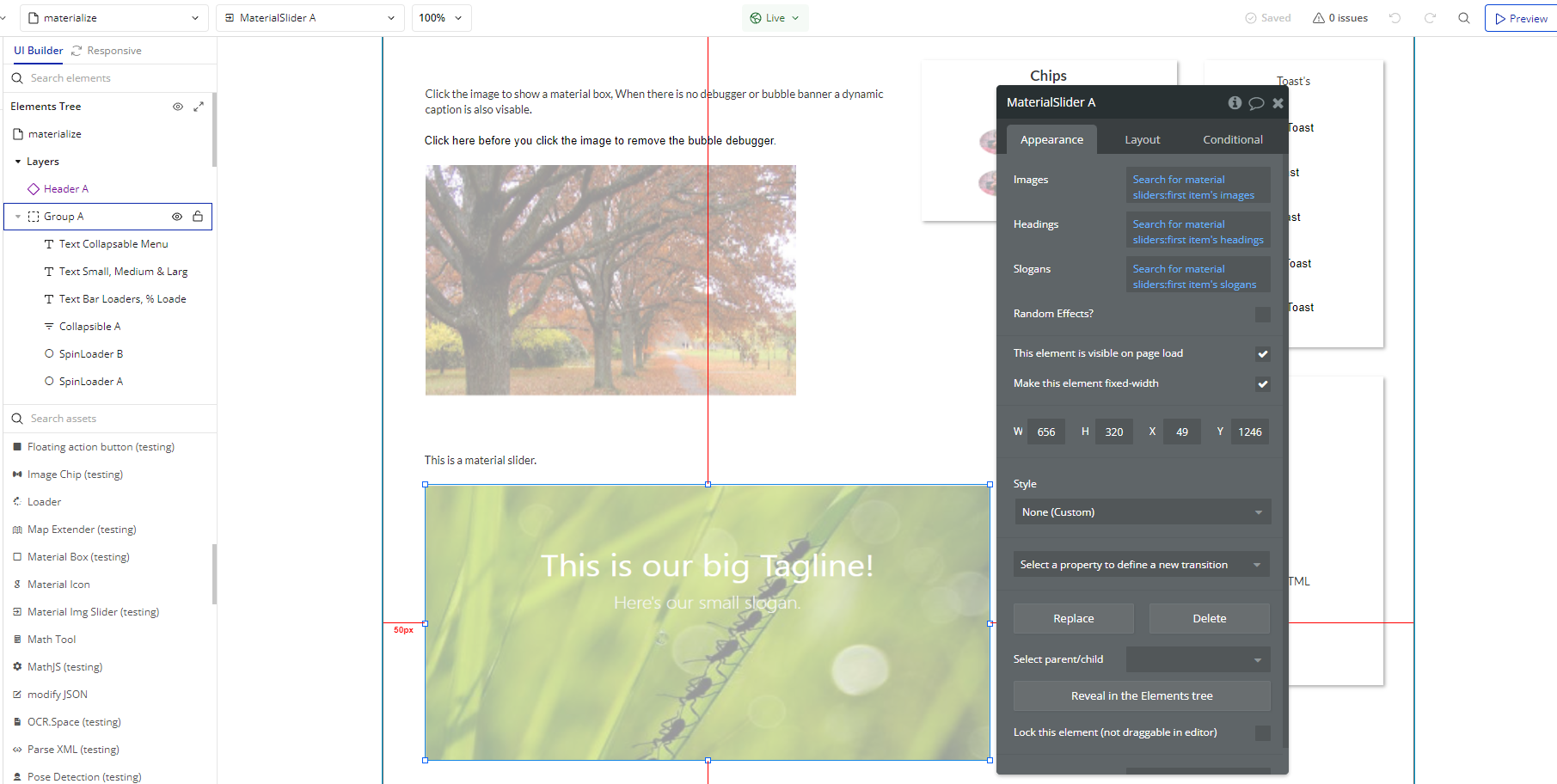Open element info in the MaterialSlider panel
Viewport: 1557px width, 784px height.
coord(1235,102)
